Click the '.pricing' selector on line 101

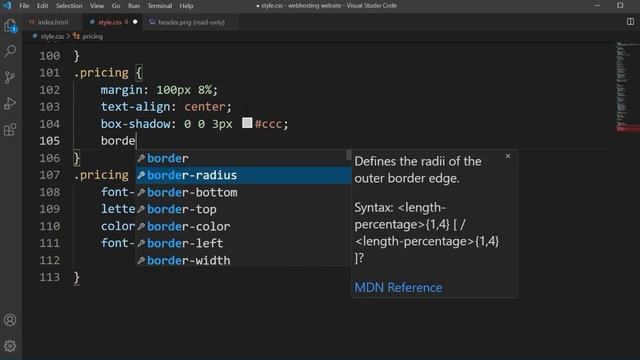click(101, 73)
